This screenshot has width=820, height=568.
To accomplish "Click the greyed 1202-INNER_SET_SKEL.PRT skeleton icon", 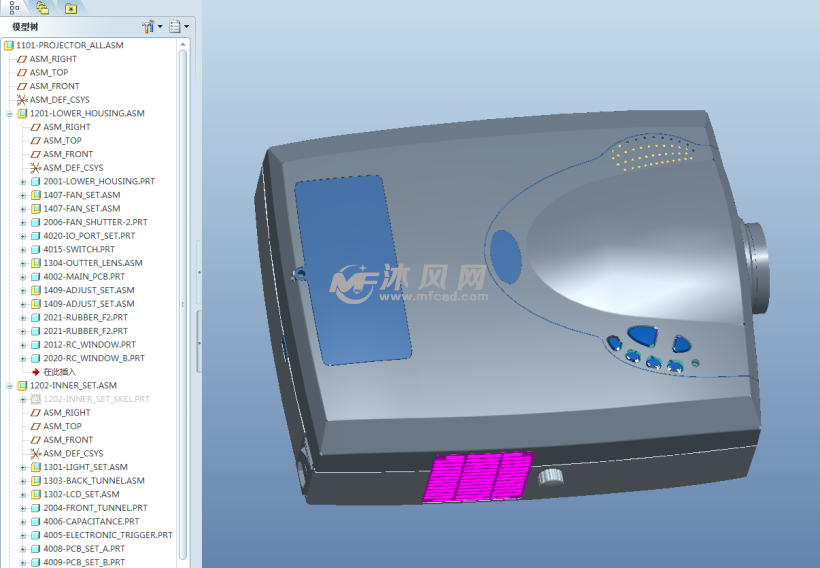I will point(35,399).
